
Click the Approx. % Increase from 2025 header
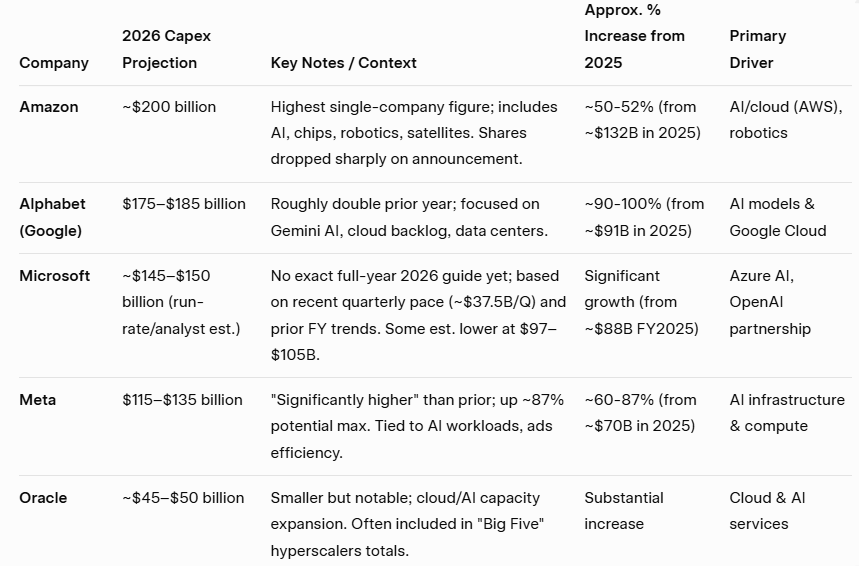coord(634,36)
